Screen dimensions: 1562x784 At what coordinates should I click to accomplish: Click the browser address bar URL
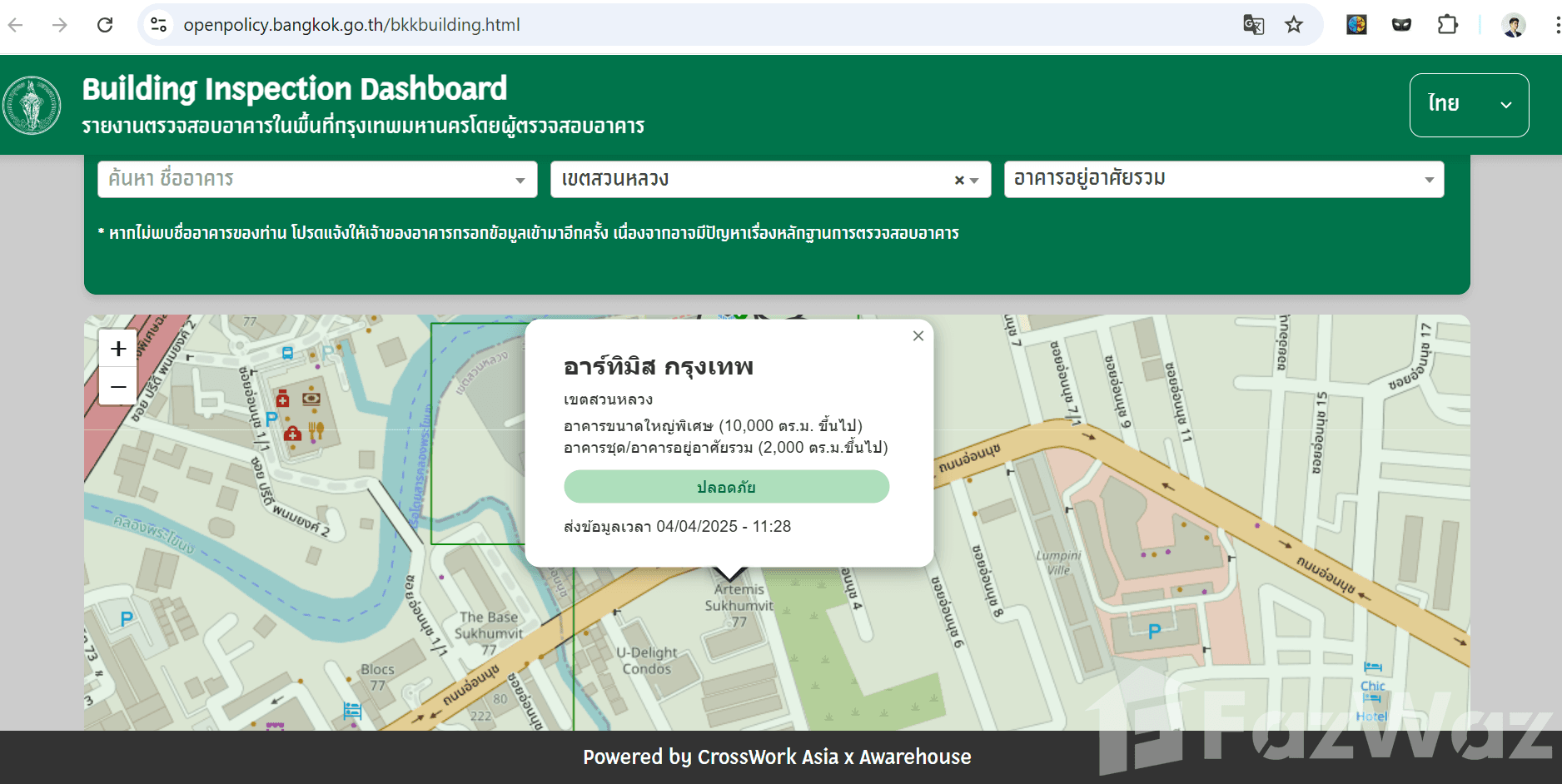[351, 25]
